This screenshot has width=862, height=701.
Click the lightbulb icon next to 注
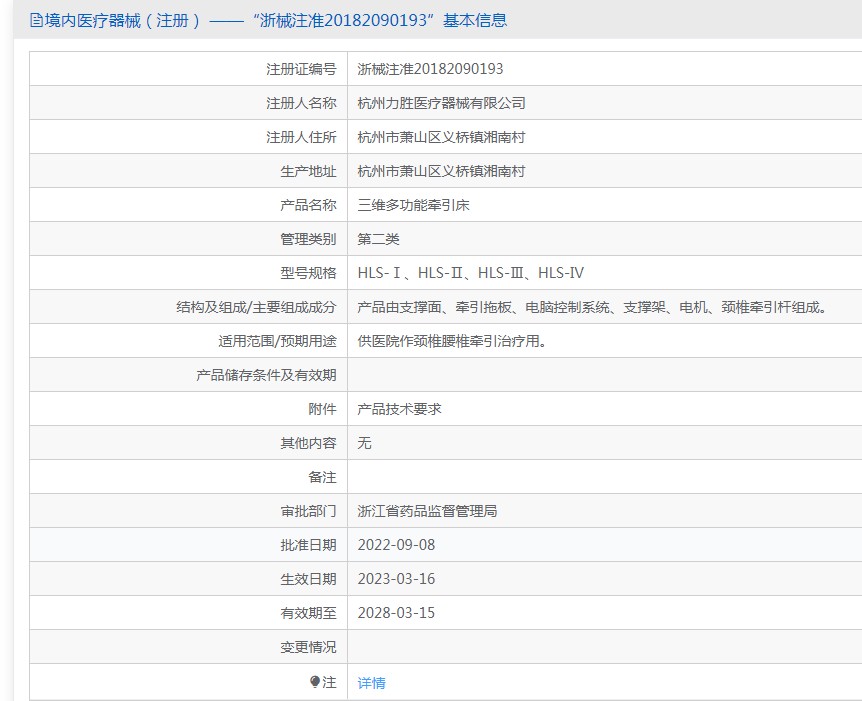[314, 682]
